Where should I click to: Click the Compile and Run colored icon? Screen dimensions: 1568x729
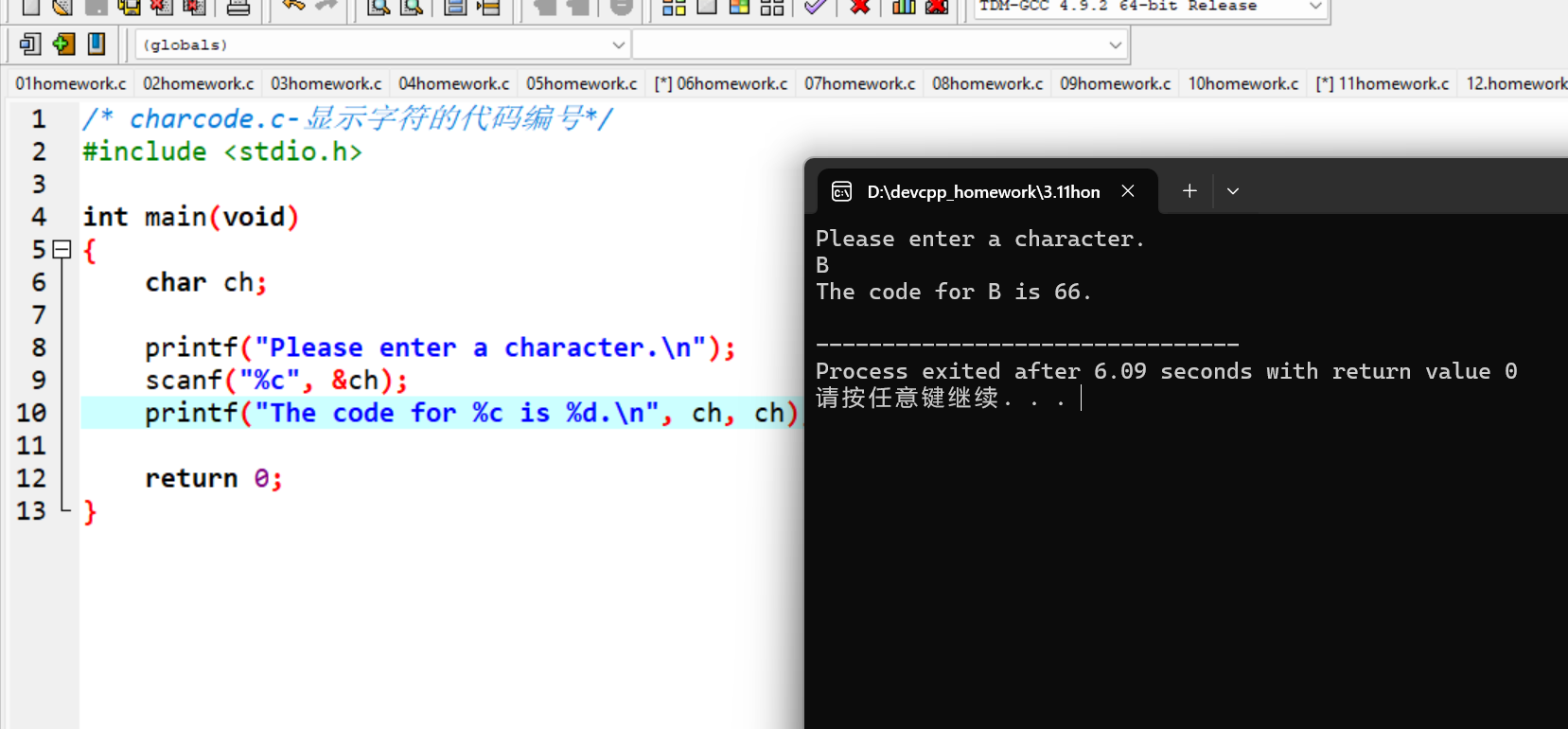tap(739, 7)
